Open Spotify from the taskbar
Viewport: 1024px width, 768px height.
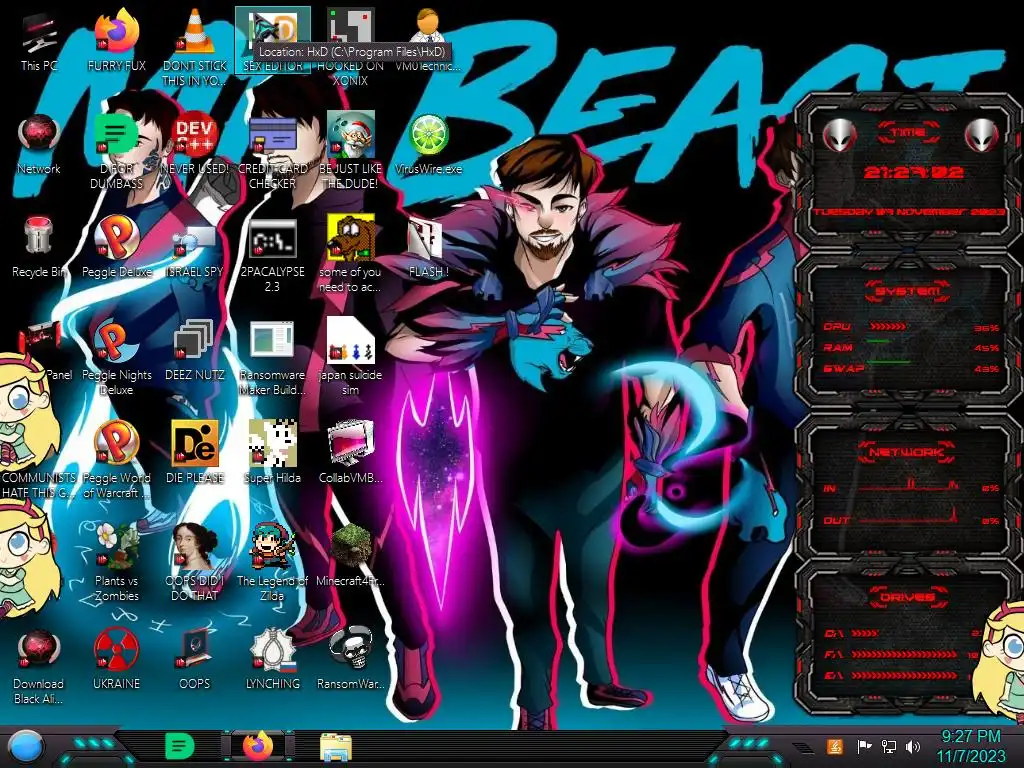tap(180, 746)
